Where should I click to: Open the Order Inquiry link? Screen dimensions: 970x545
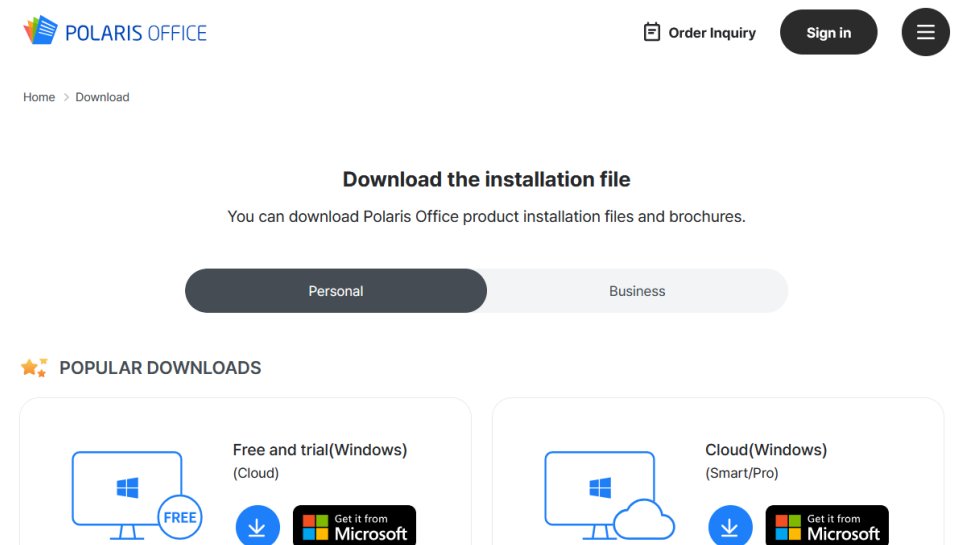pos(700,32)
